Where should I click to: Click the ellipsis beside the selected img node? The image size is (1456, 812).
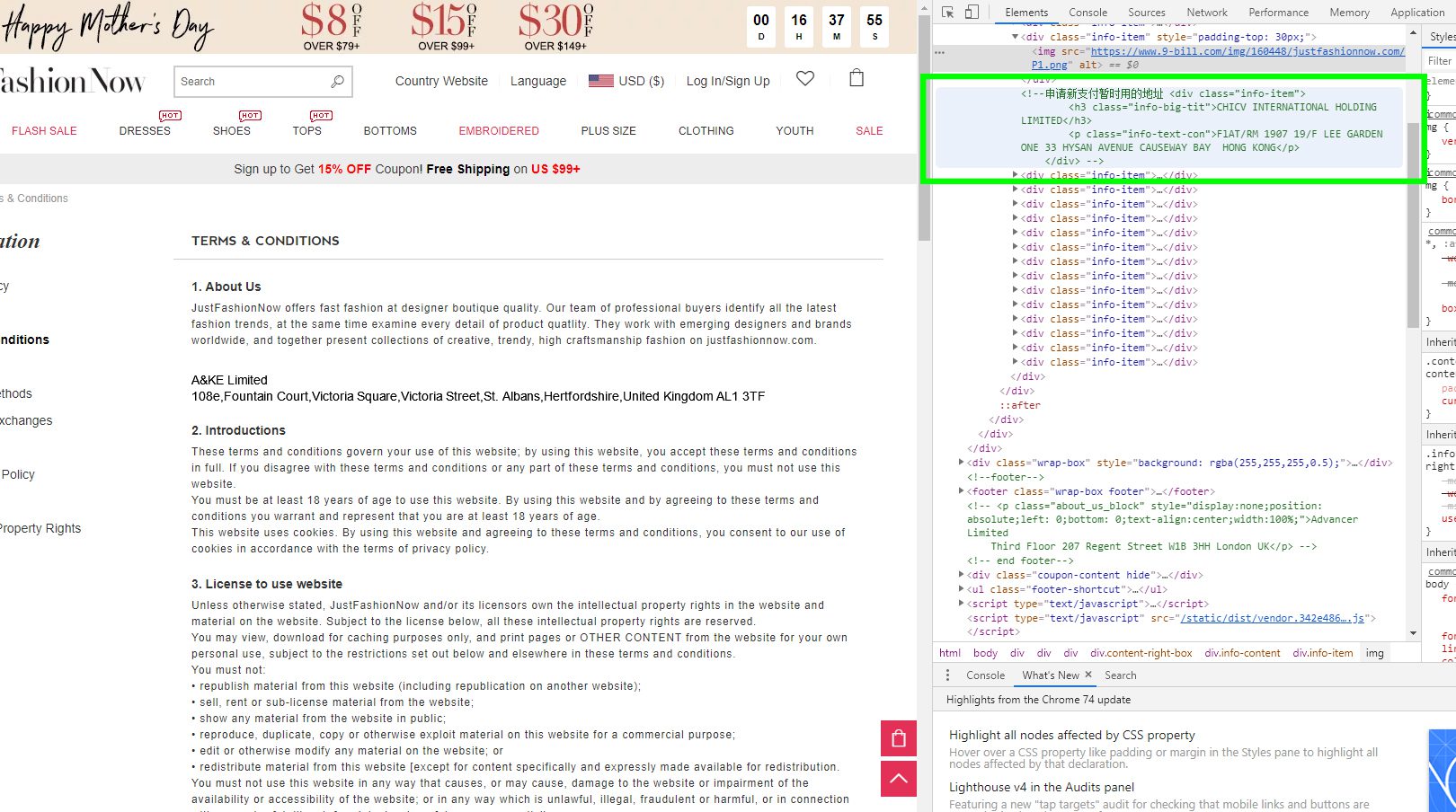[939, 52]
